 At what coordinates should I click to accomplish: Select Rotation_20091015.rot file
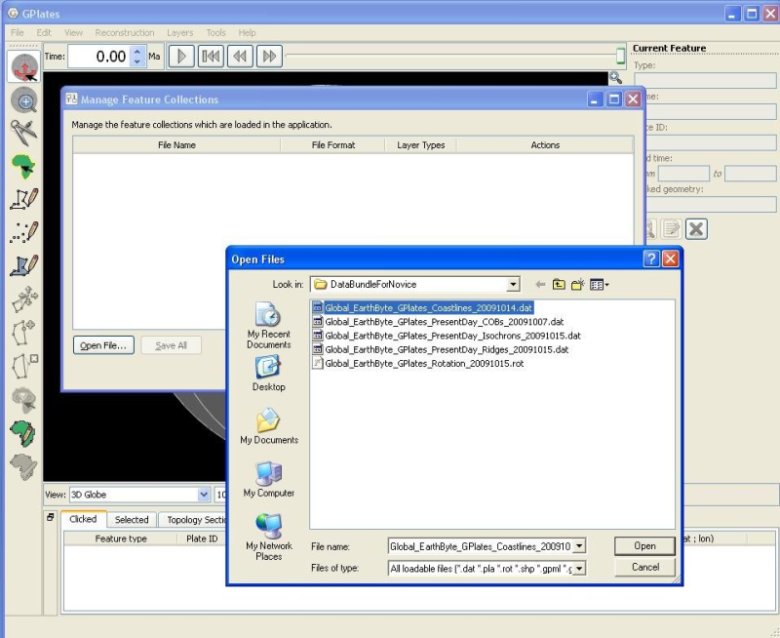pyautogui.click(x=418, y=364)
